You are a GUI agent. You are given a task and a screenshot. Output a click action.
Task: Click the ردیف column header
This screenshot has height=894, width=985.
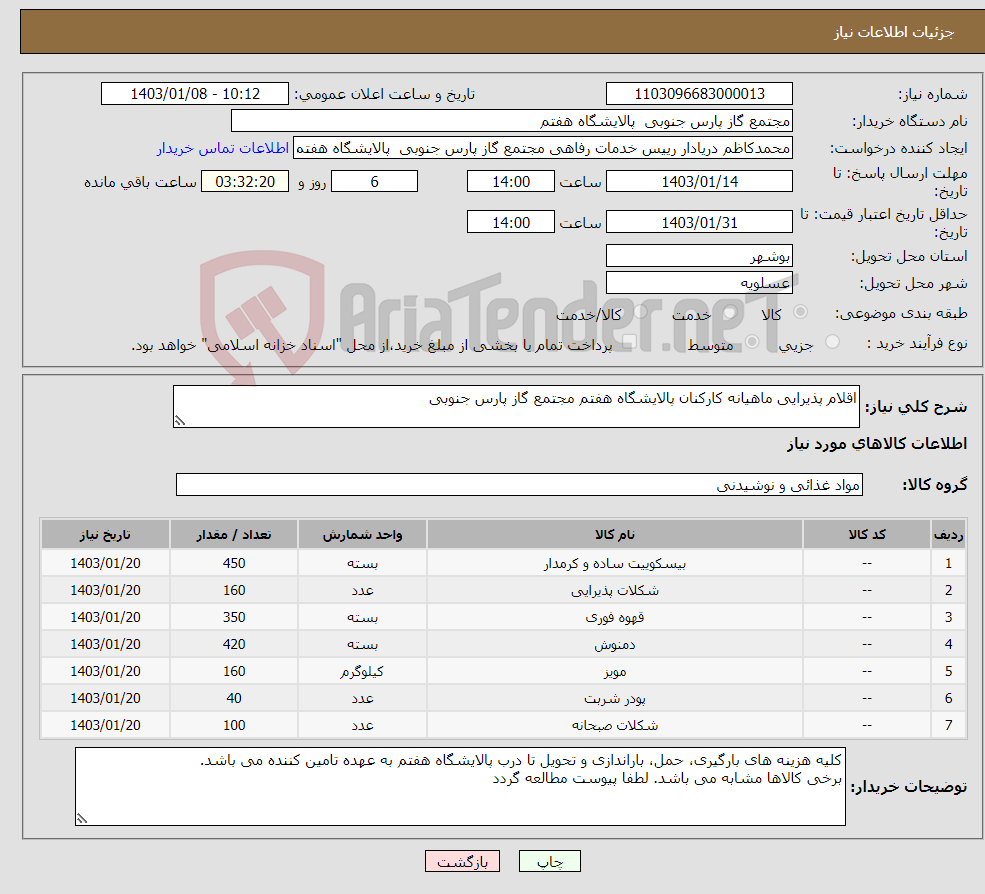point(948,535)
